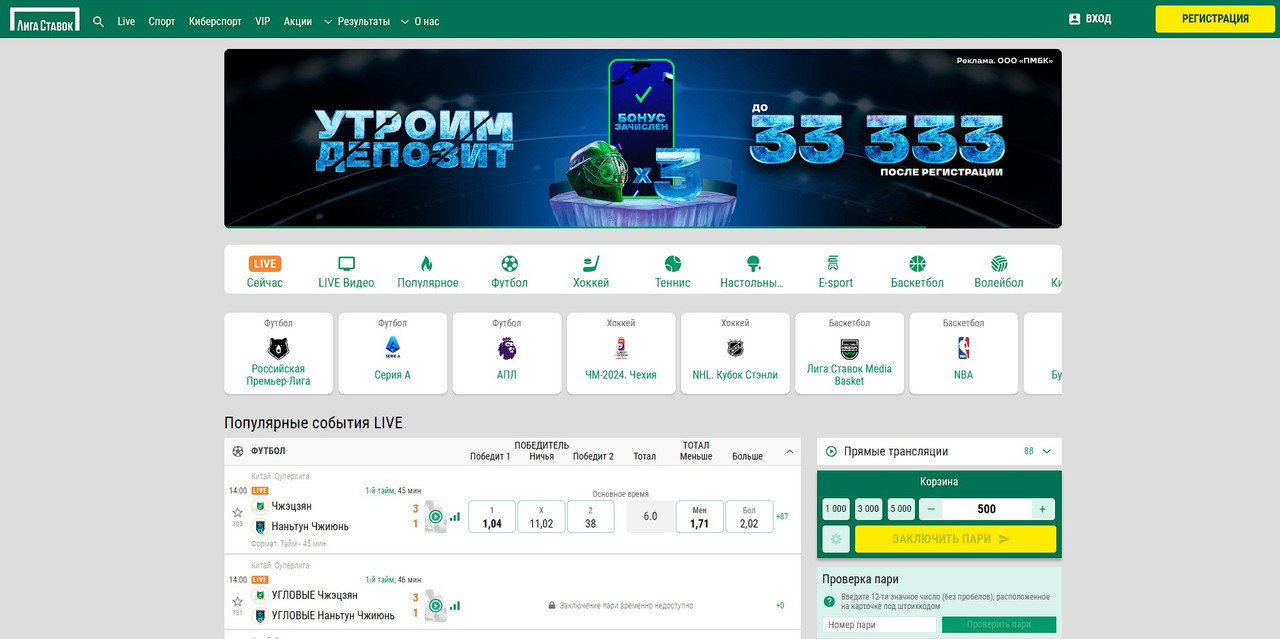1280x639 pixels.
Task: Set the stake to 5 000
Action: click(x=901, y=509)
